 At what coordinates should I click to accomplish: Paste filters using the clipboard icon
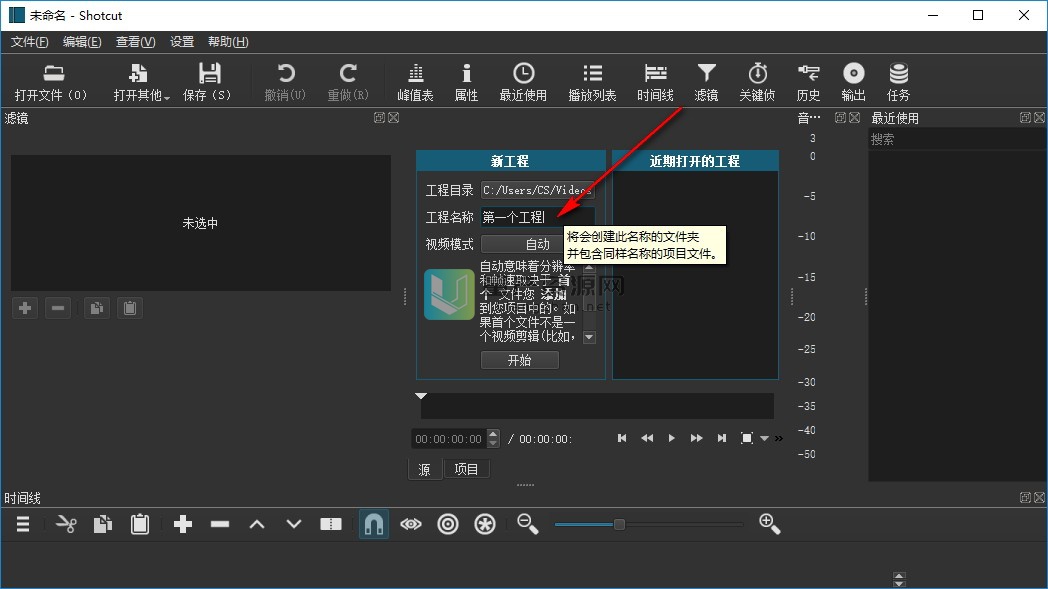point(130,308)
